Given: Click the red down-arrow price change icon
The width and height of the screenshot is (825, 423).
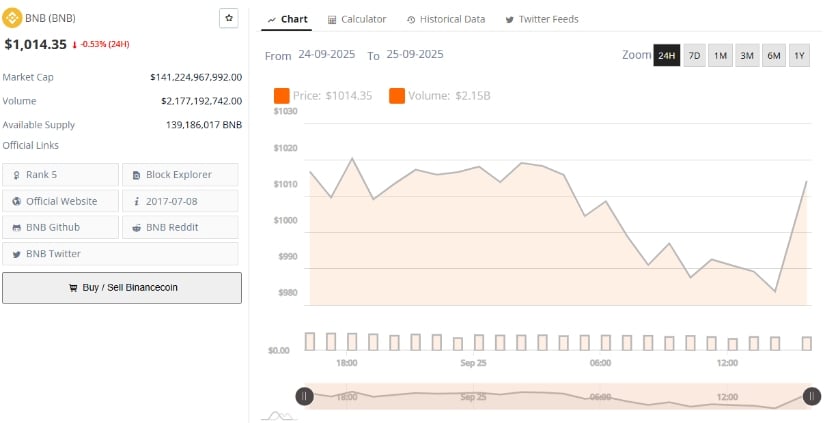Looking at the screenshot, I should (75, 45).
